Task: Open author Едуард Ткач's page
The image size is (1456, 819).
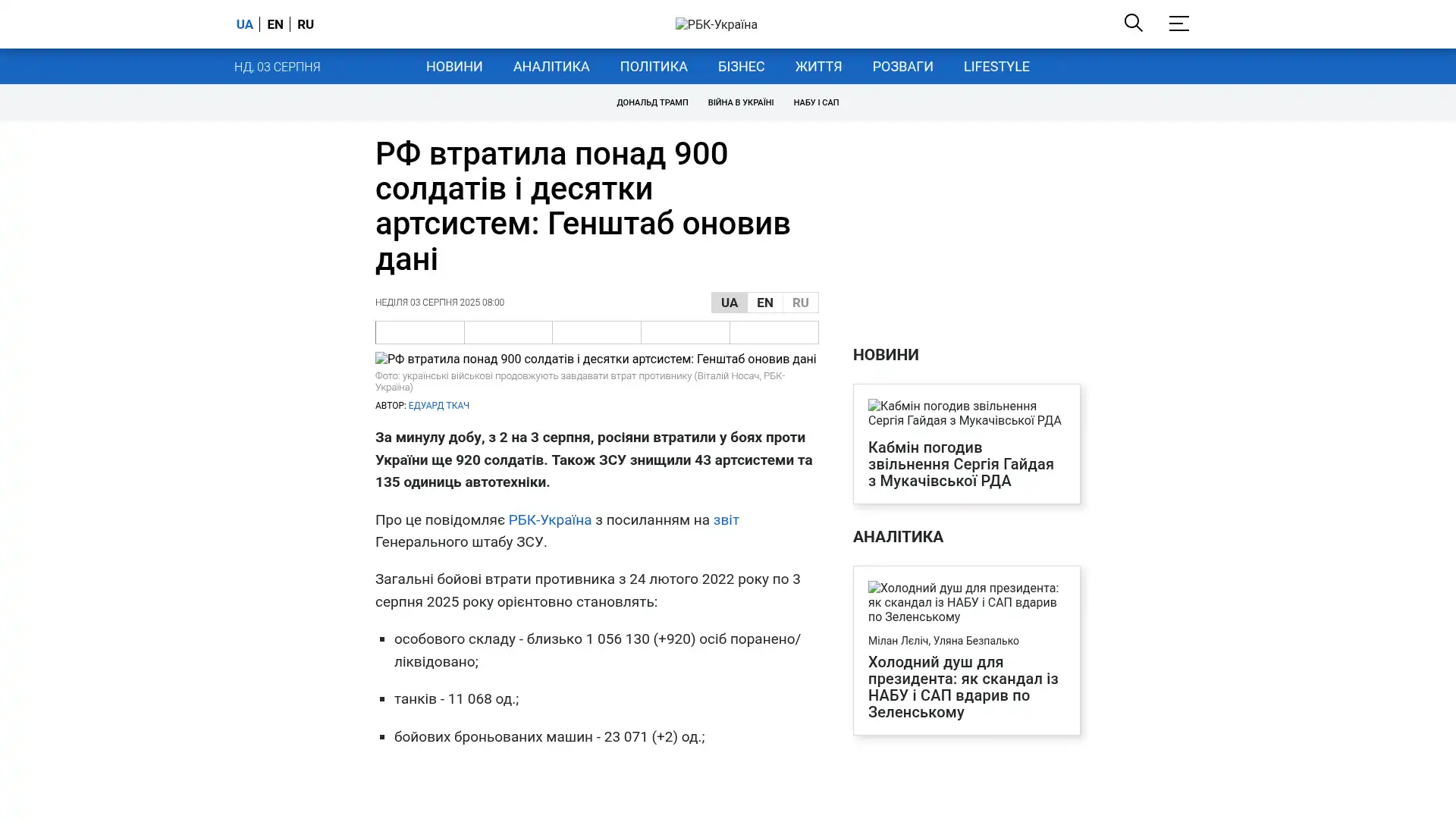Action: pos(438,406)
